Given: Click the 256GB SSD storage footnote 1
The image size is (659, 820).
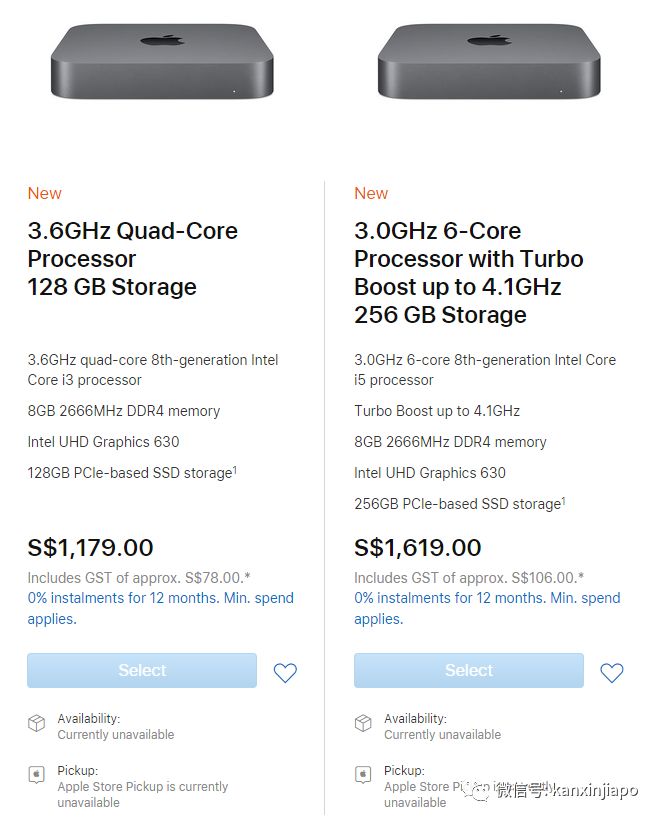Looking at the screenshot, I should pyautogui.click(x=563, y=500).
